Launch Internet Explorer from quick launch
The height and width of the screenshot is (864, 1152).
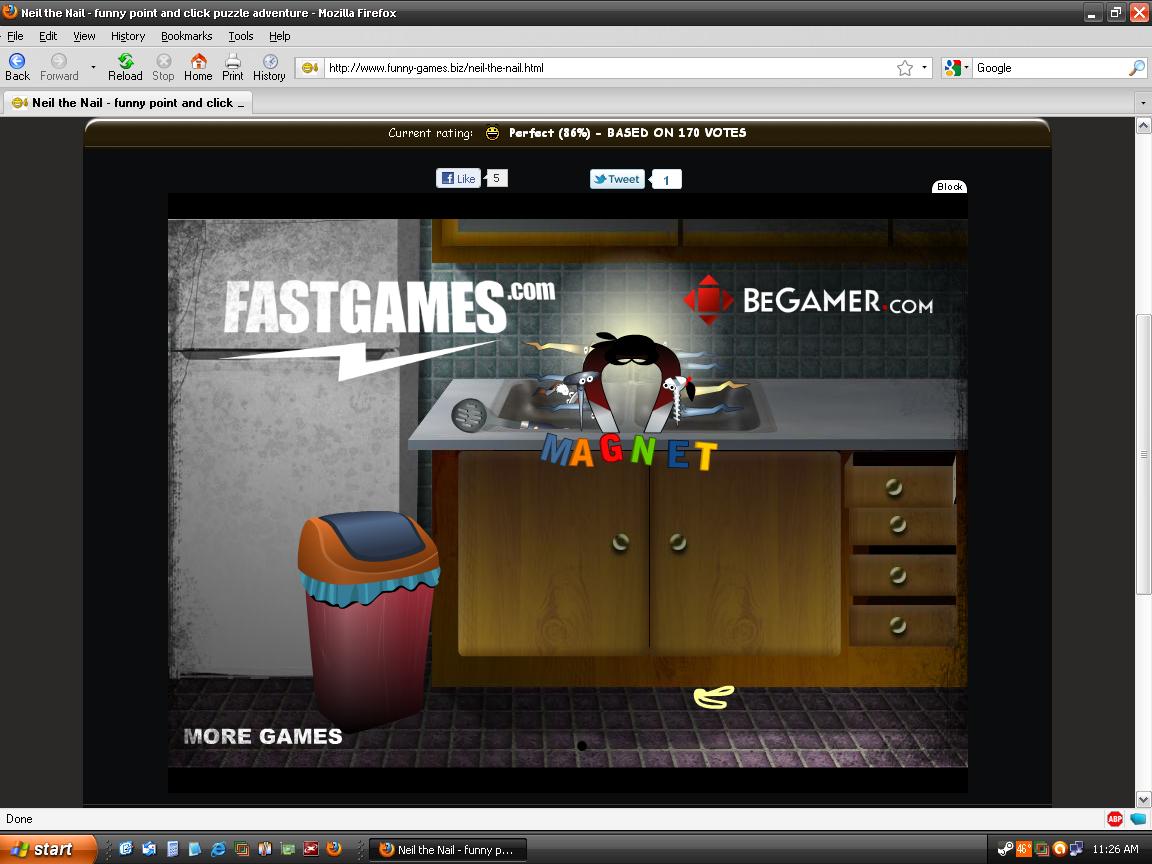tap(218, 849)
